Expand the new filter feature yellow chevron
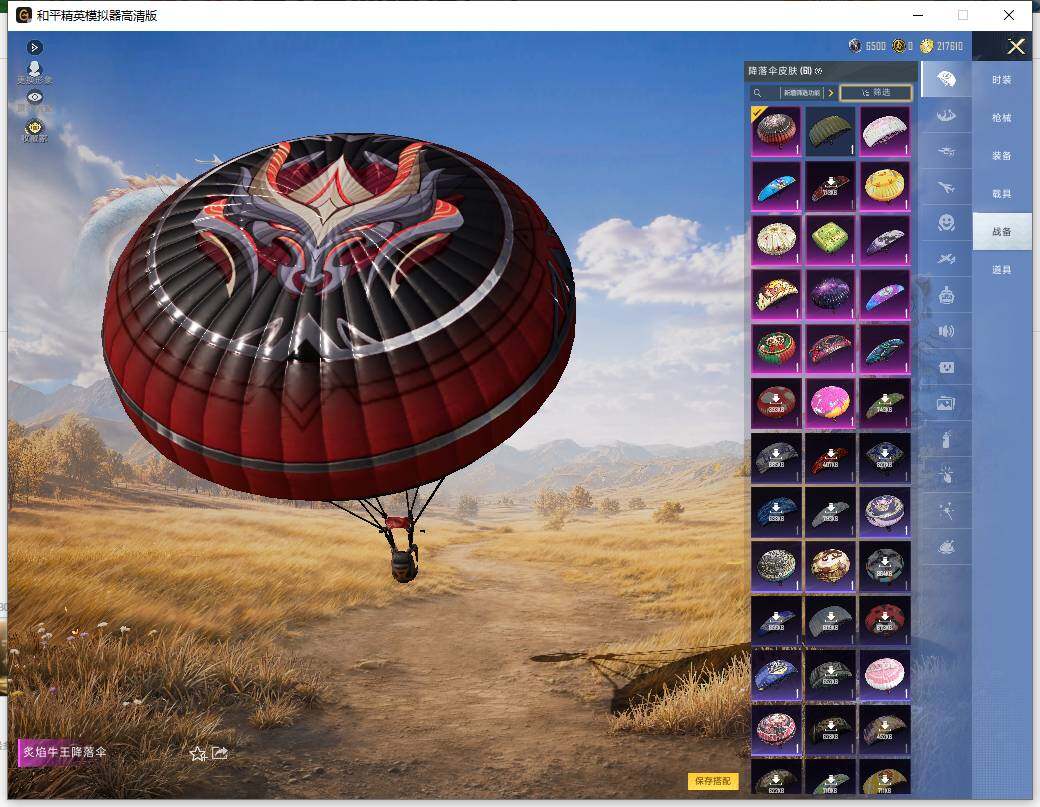1040x807 pixels. coord(830,93)
